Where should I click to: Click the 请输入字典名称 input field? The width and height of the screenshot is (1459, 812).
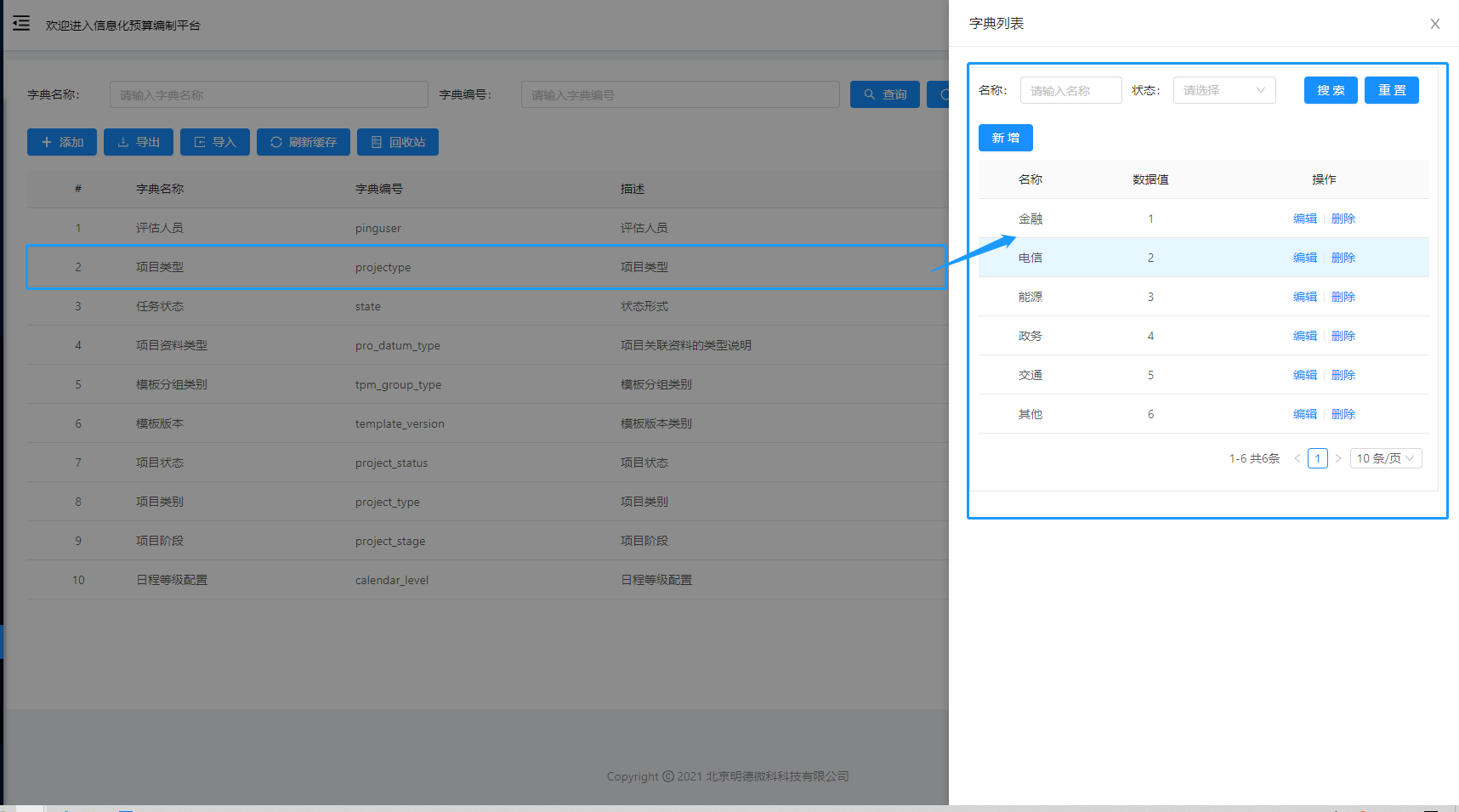tap(268, 94)
